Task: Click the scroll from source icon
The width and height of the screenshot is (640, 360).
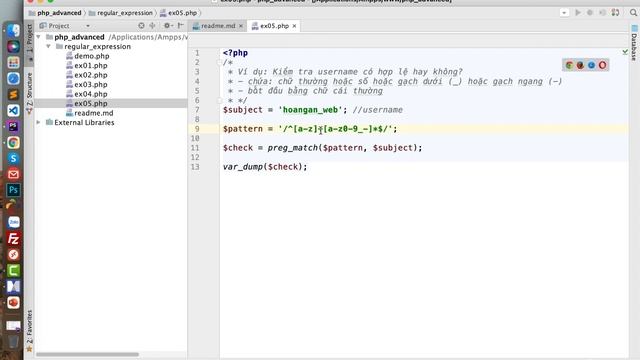Action: (141, 26)
